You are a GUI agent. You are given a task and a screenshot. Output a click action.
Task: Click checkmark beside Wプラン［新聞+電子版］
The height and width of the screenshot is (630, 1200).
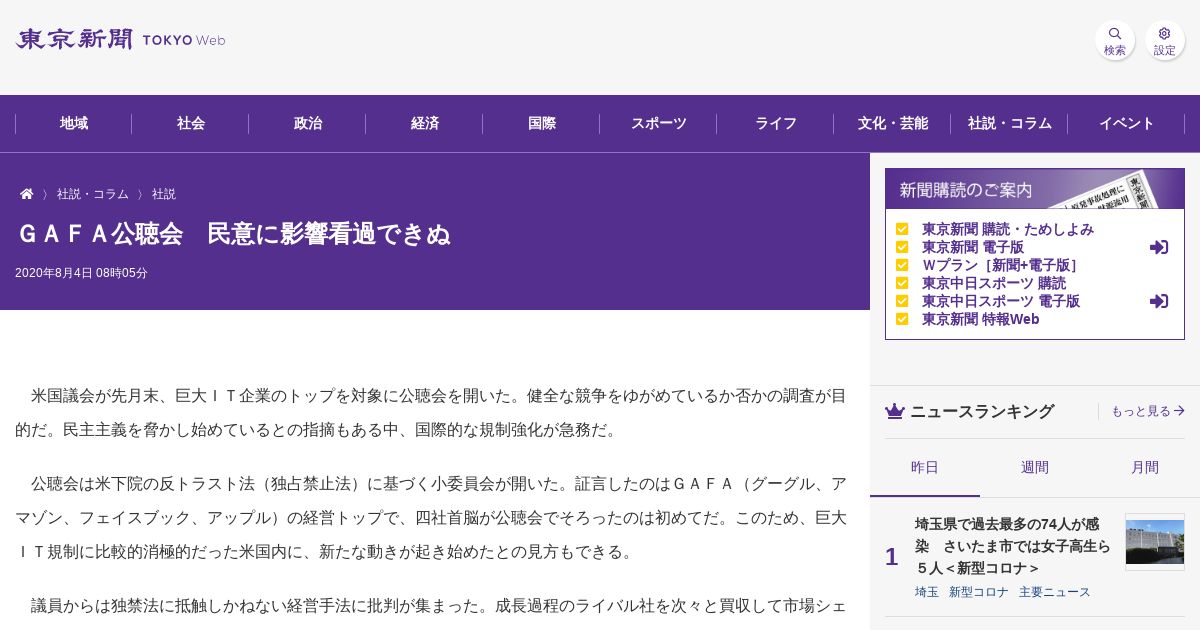902,265
